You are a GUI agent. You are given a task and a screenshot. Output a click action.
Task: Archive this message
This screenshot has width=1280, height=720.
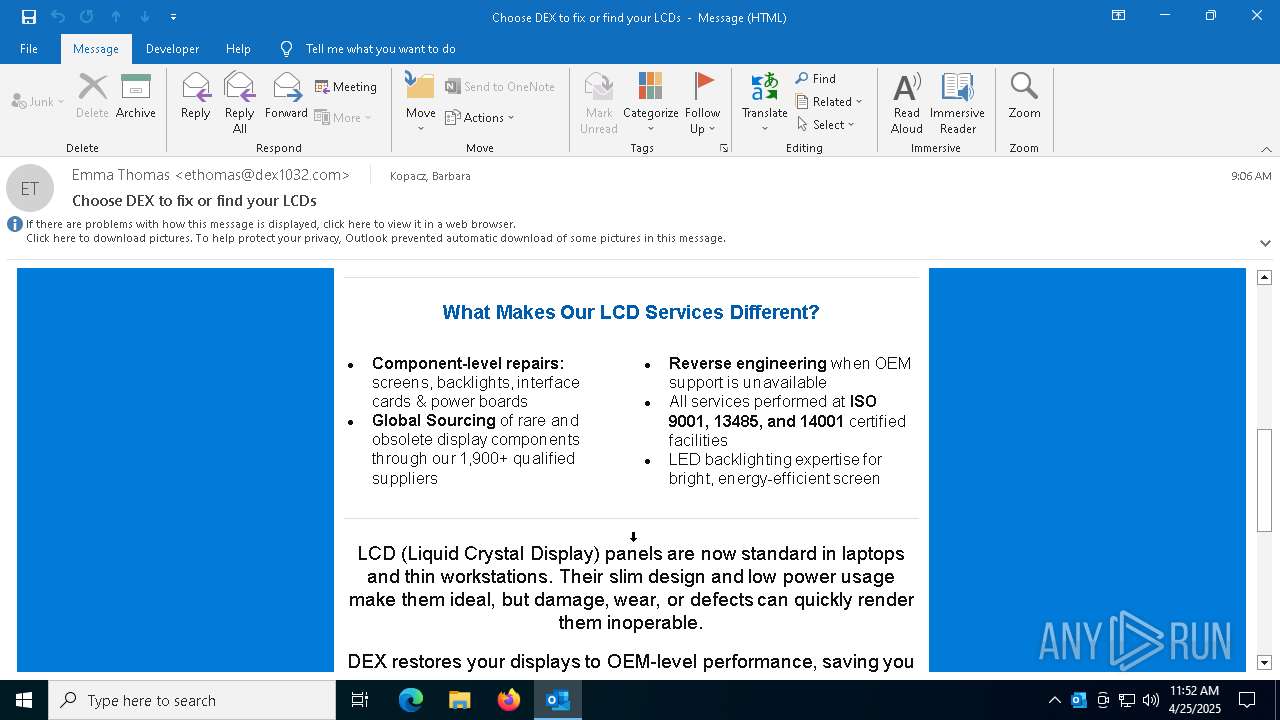(x=136, y=98)
